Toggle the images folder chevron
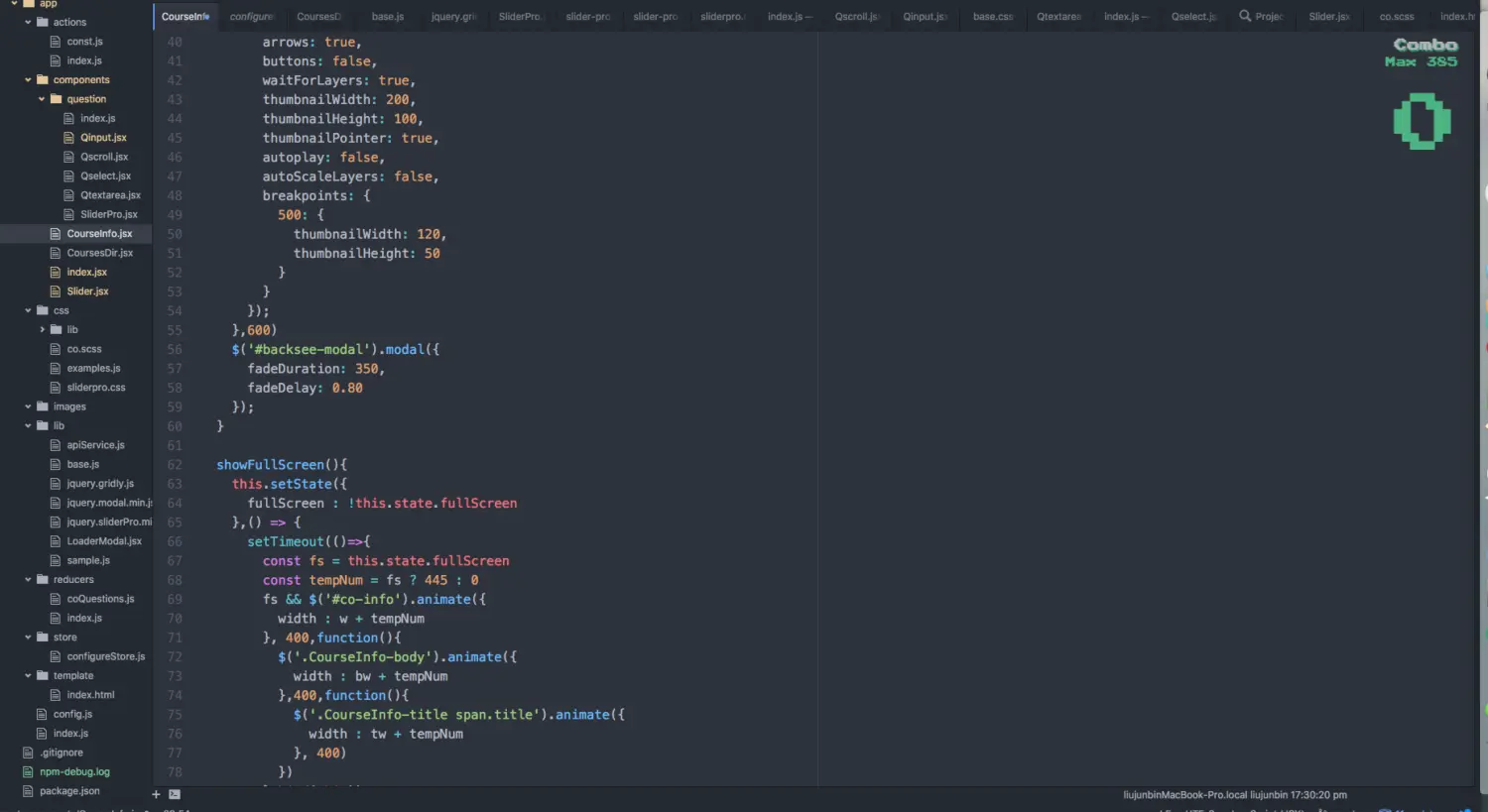This screenshot has height=812, width=1488. [x=28, y=406]
